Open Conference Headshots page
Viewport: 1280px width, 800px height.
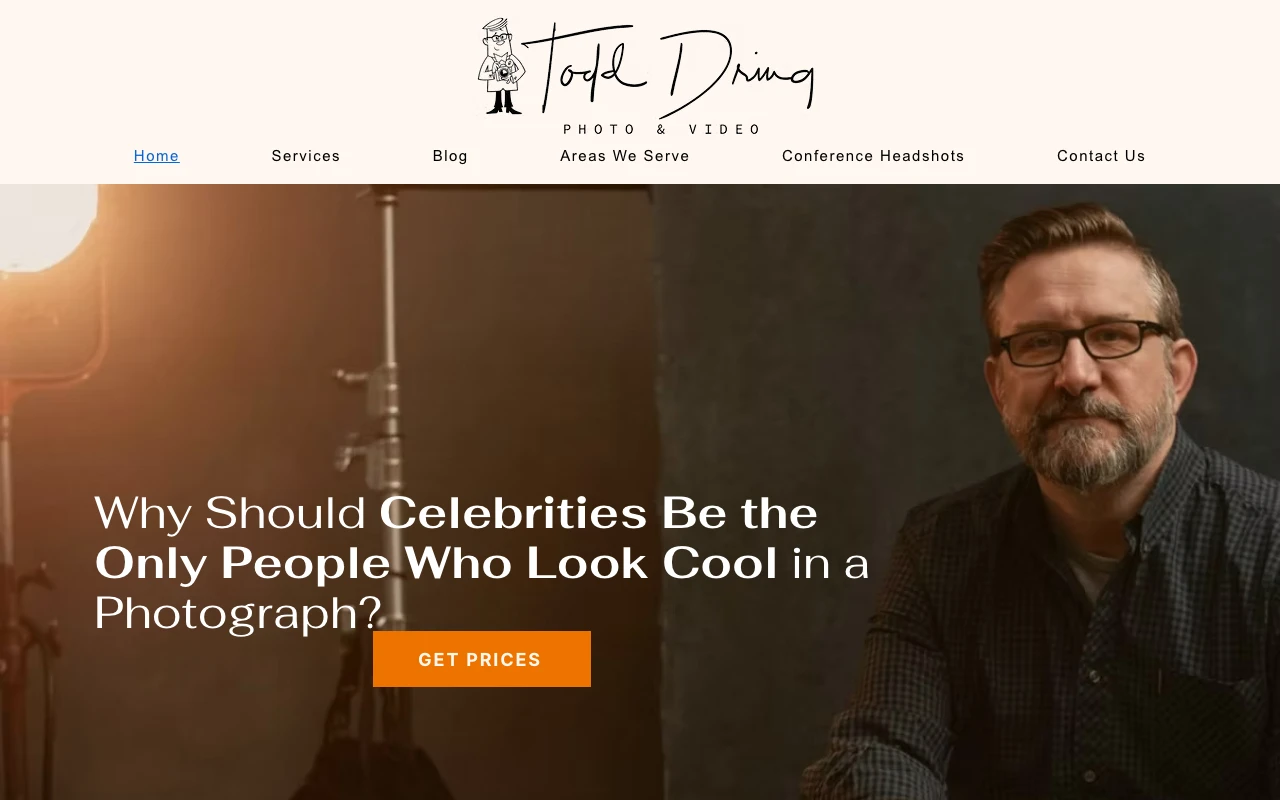873,156
